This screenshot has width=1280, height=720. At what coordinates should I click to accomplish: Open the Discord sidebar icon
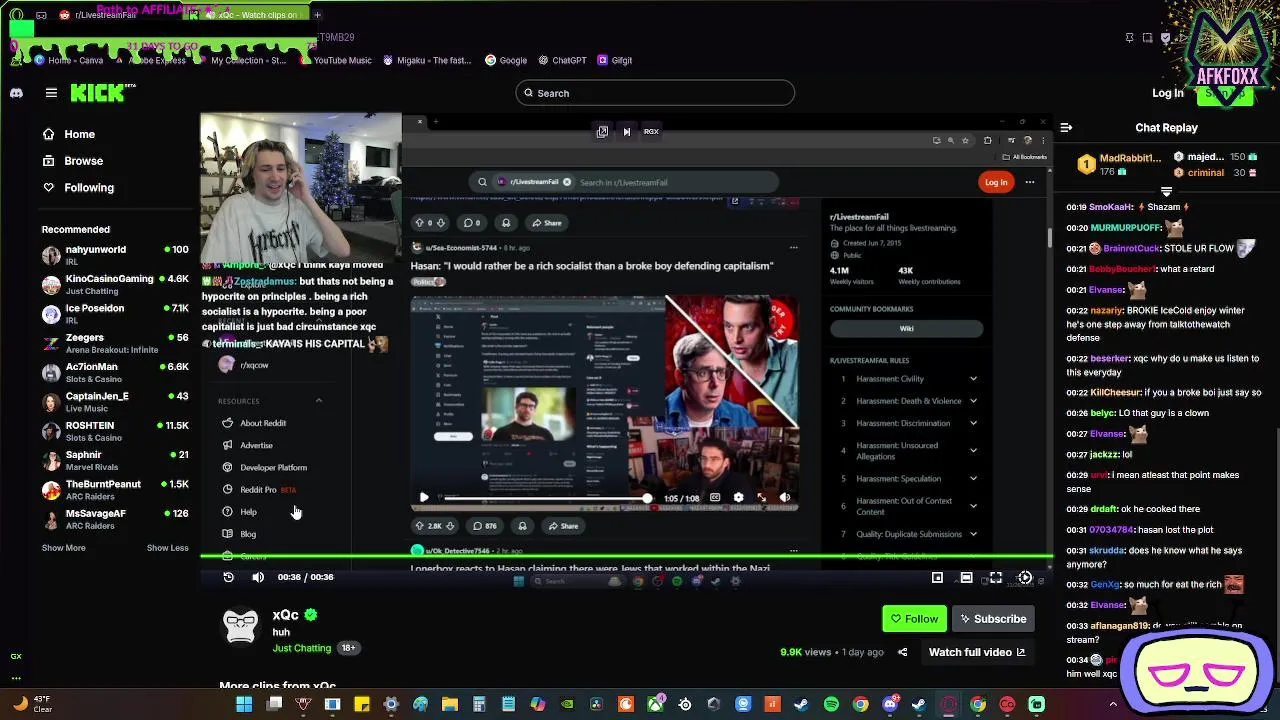pyautogui.click(x=16, y=93)
